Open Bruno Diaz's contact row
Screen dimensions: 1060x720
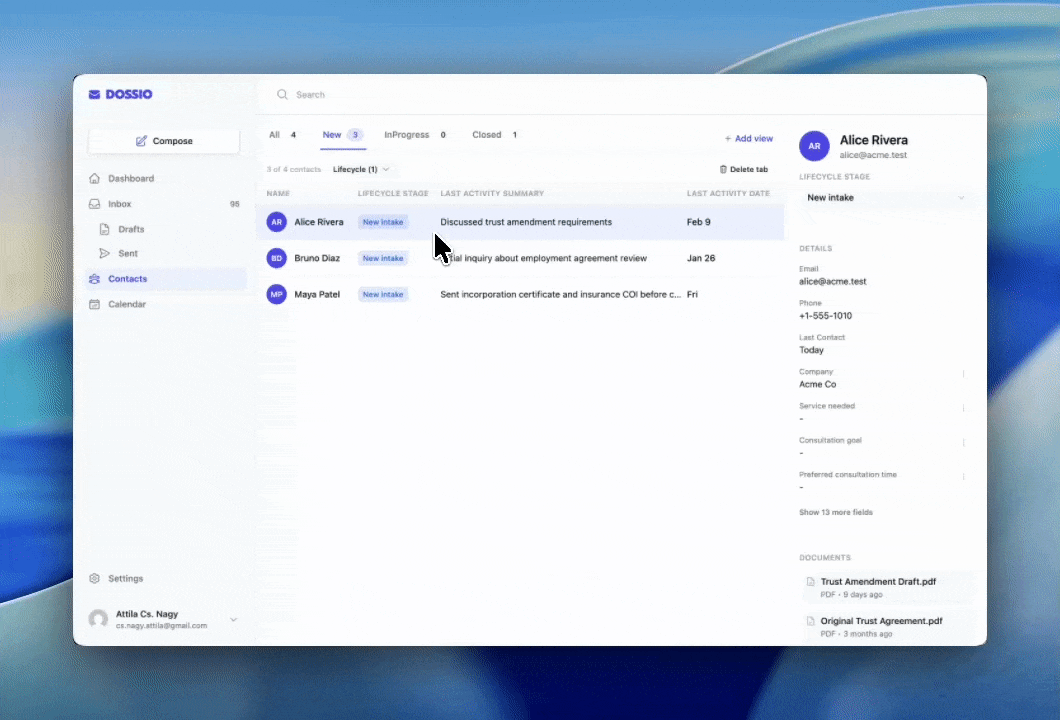317,258
